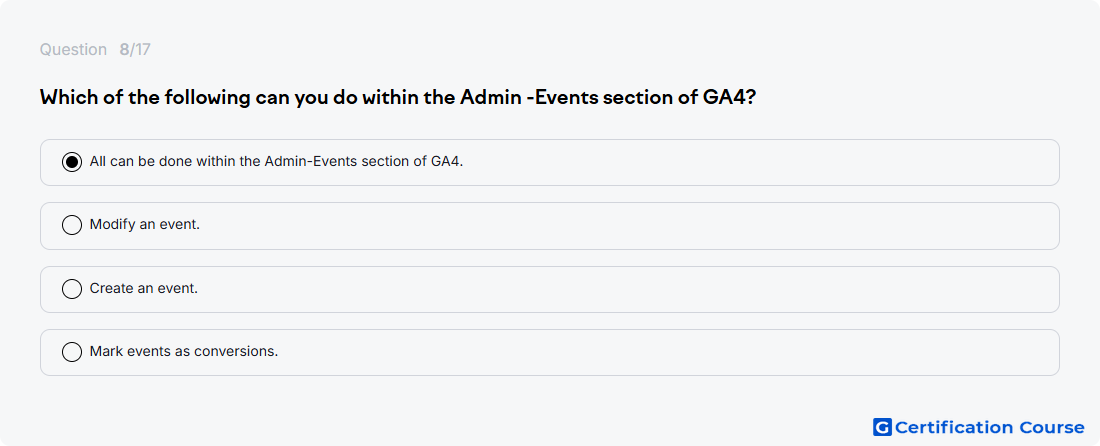Screen dimensions: 1100x446
Task: Choose the first answer option card
Action: click(x=549, y=162)
